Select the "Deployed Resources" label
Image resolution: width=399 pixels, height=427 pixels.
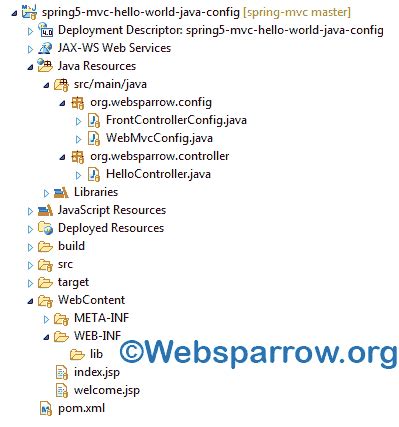[111, 228]
